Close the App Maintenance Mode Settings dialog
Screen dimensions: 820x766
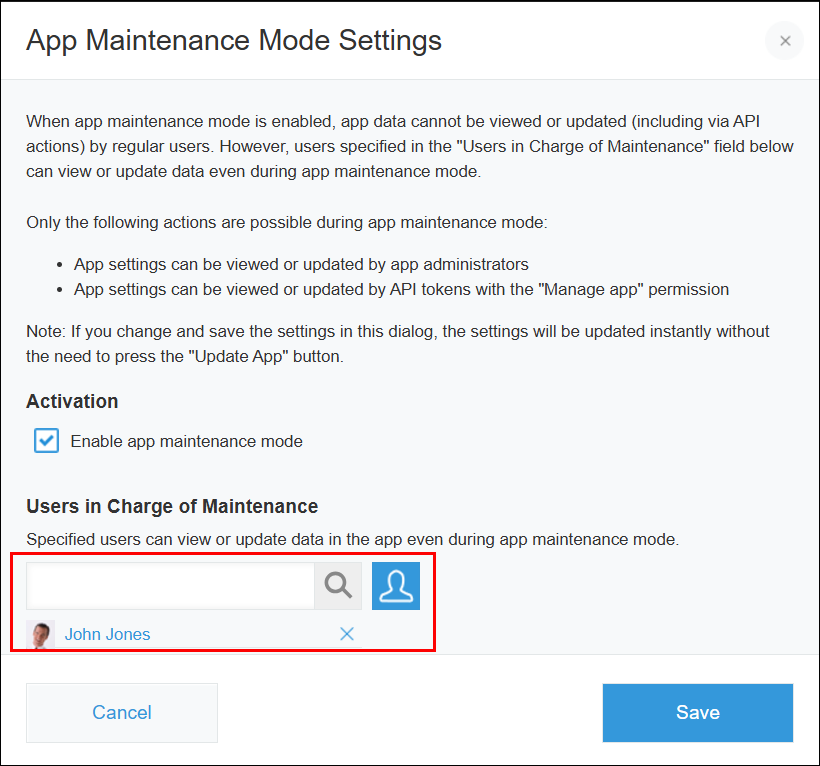coord(784,40)
